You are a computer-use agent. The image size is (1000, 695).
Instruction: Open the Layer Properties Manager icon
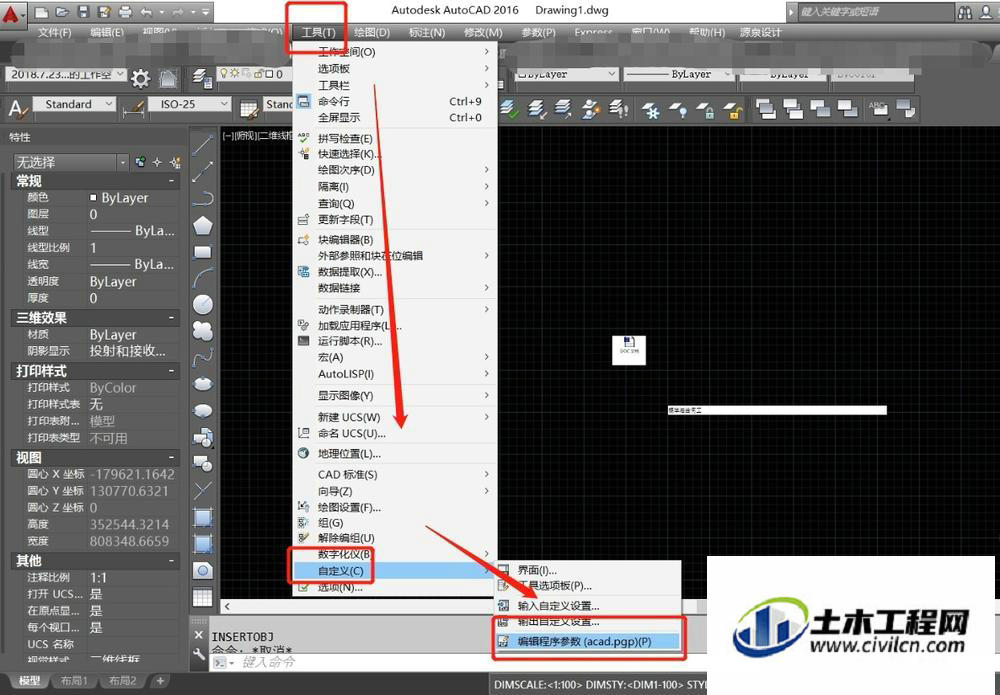pos(202,78)
